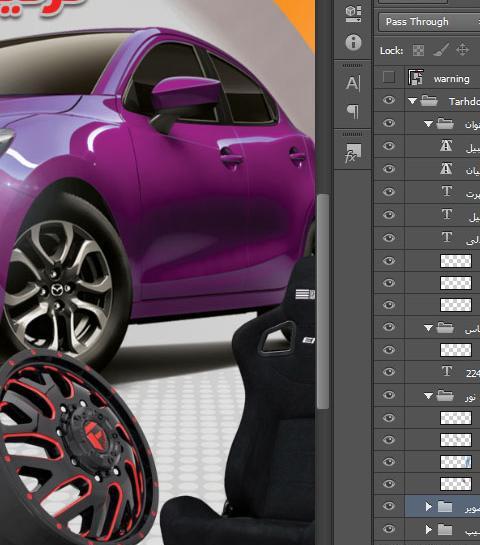Click the اس group's open-folder icon
Screen dimensions: 480x545
pos(445,327)
